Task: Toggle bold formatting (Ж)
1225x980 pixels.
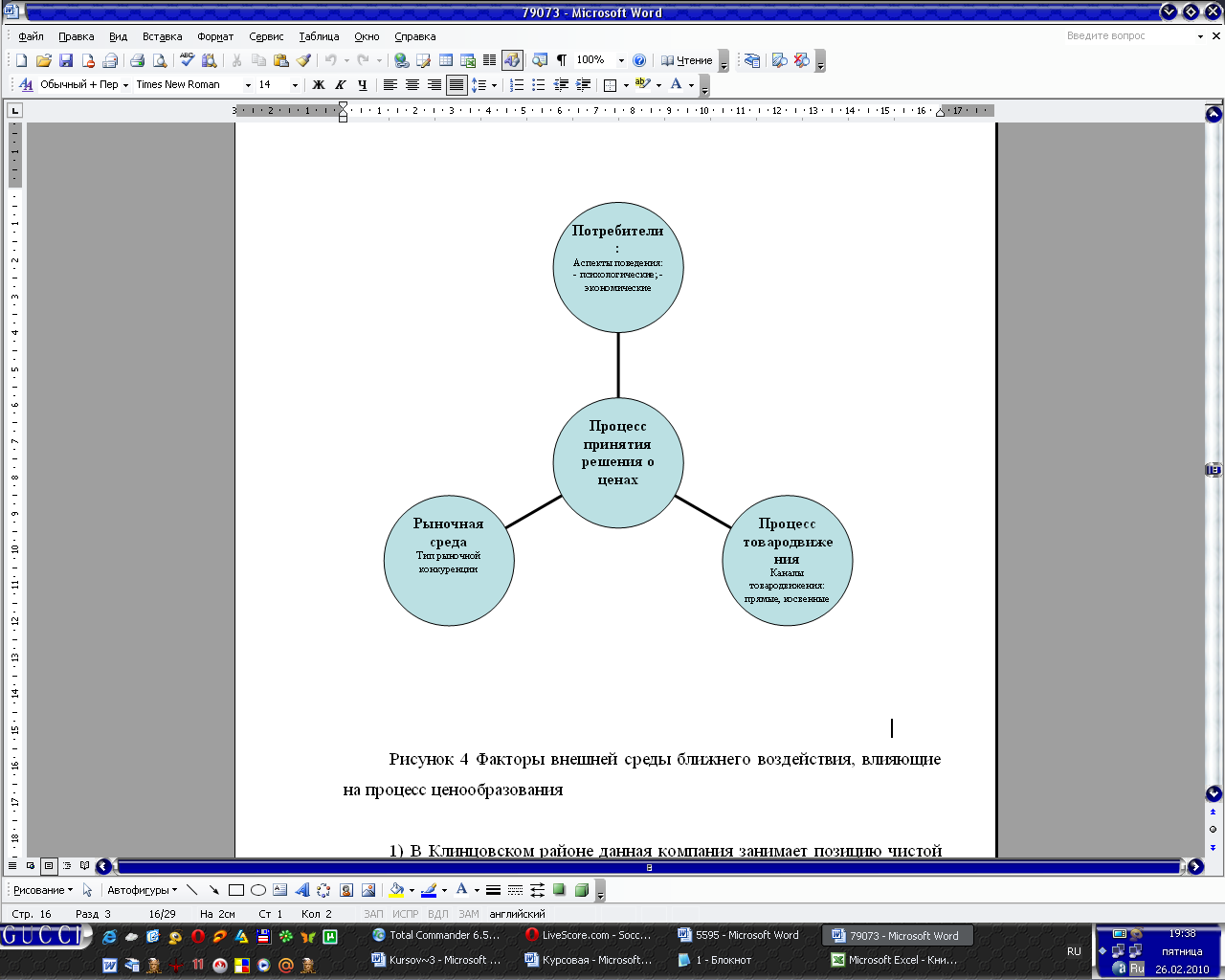Action: coord(319,85)
